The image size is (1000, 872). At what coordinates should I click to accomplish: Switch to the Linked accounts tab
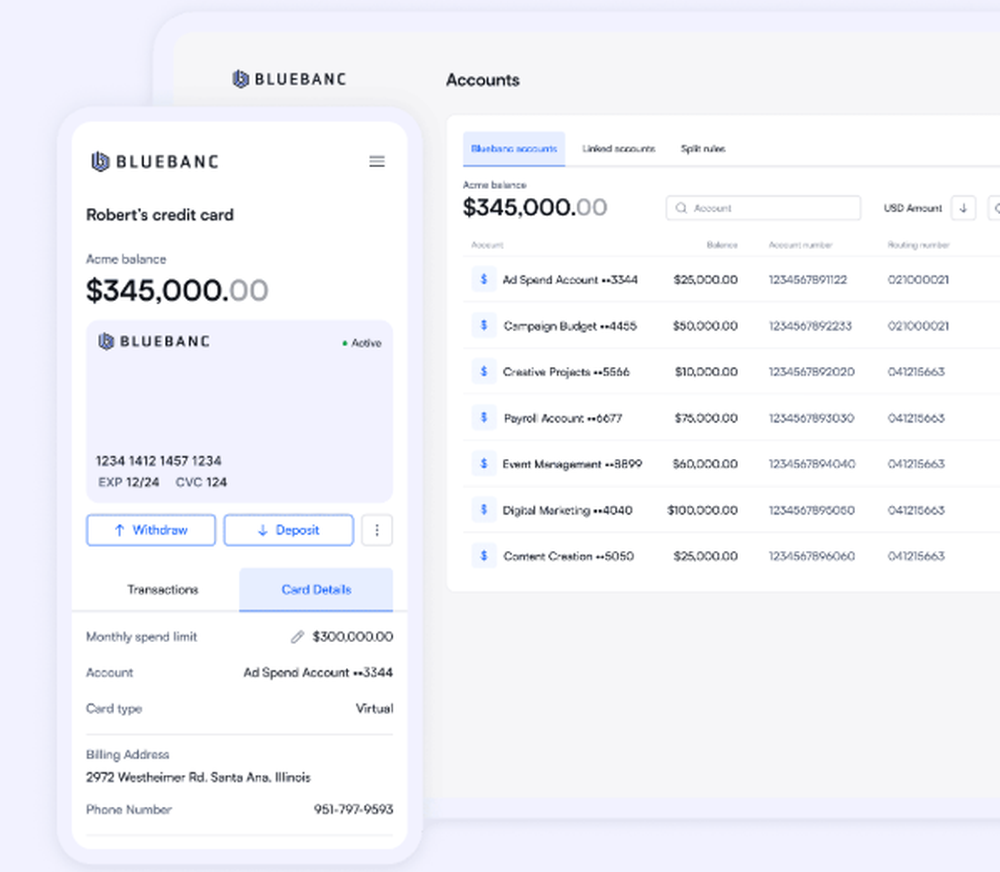point(619,149)
